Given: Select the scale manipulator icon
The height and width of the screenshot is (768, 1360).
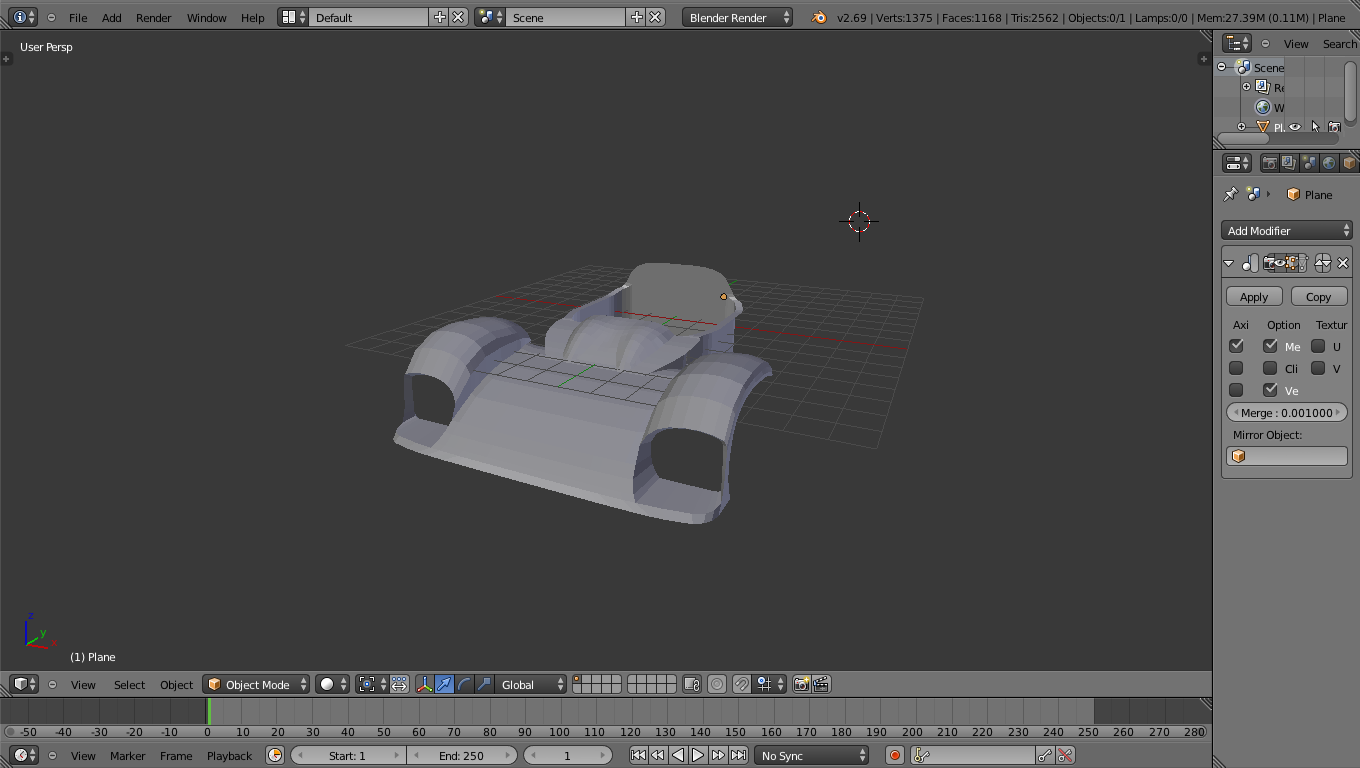Looking at the screenshot, I should 484,684.
